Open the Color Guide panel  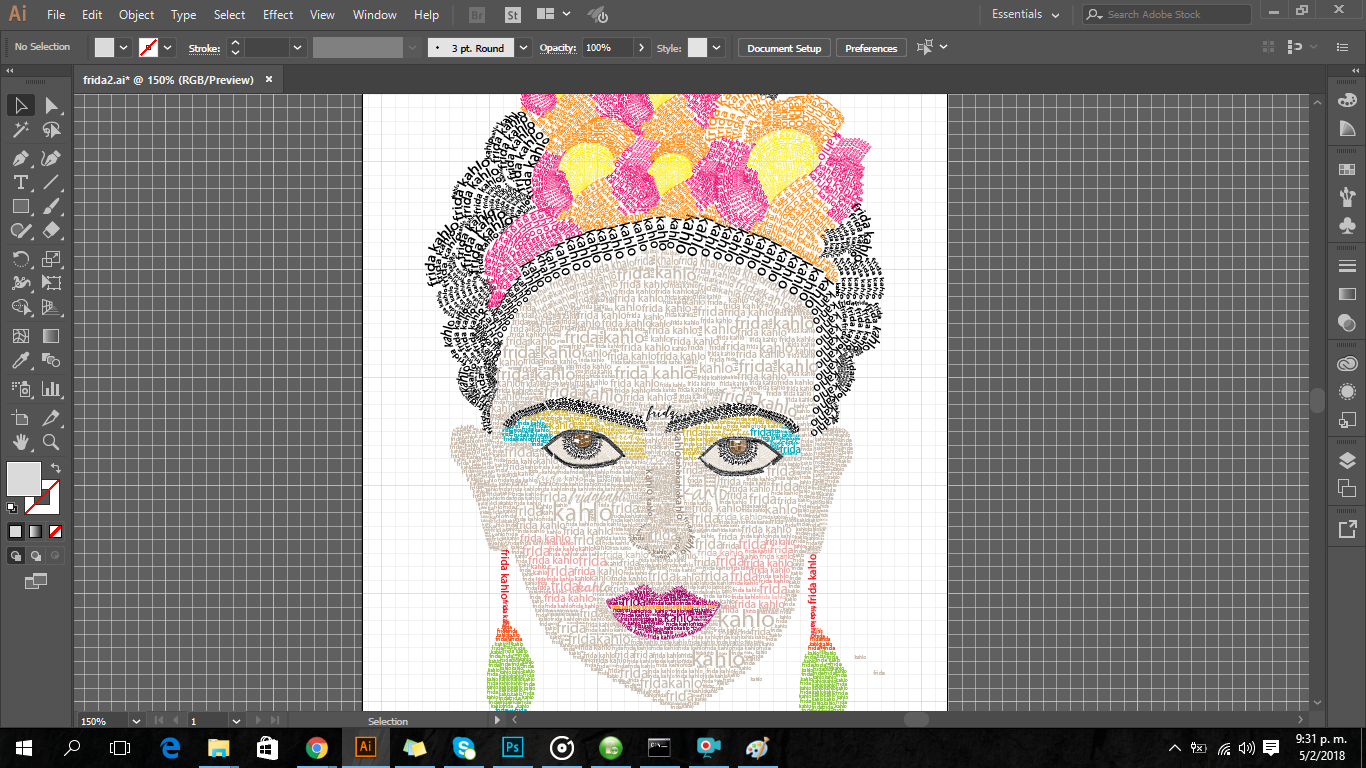(x=1347, y=128)
